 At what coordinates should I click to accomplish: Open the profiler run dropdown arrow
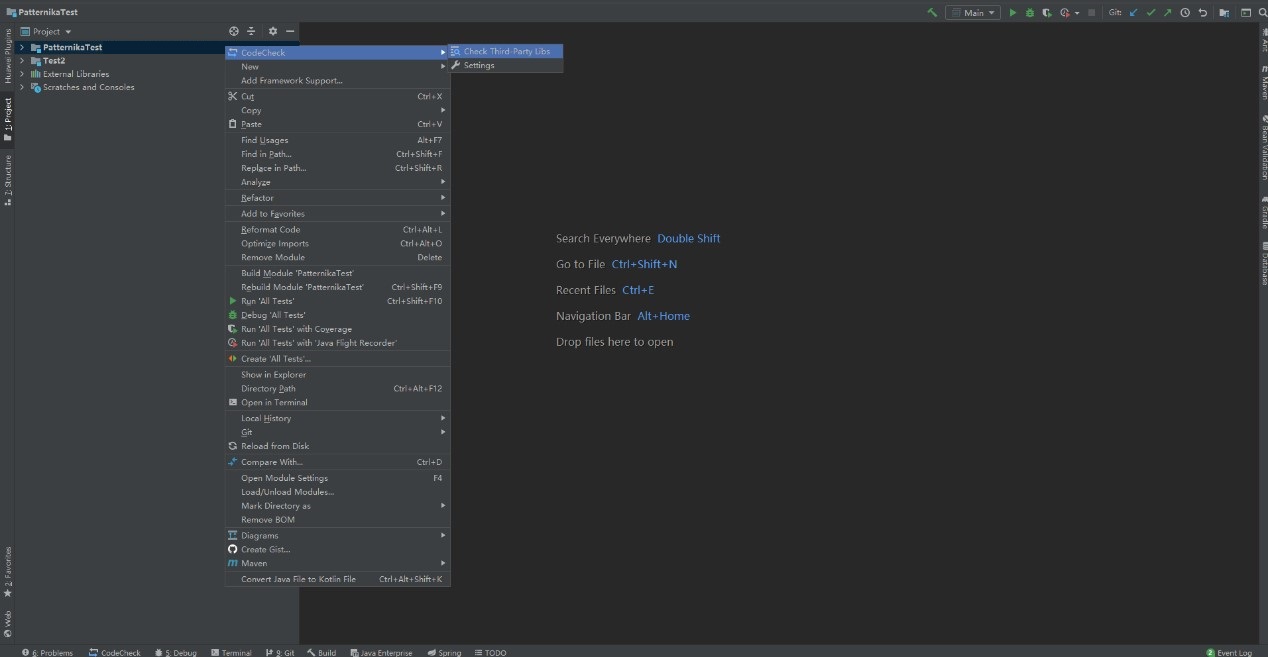tap(1077, 13)
